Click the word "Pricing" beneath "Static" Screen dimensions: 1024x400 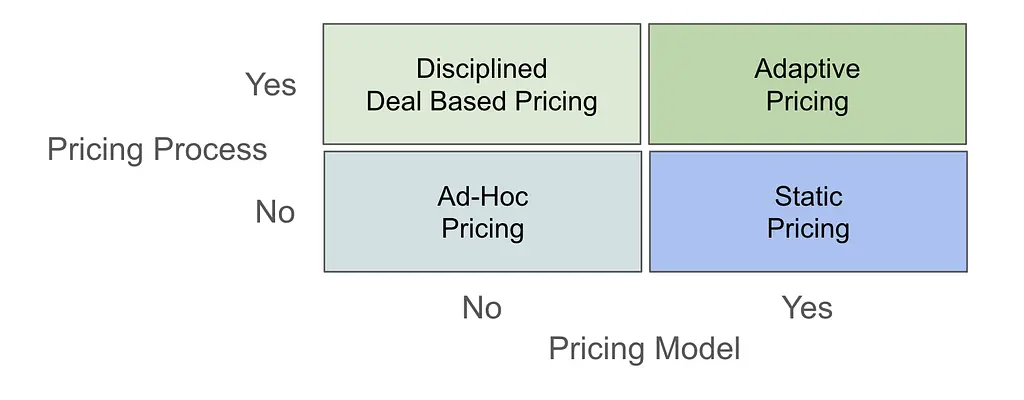point(808,228)
